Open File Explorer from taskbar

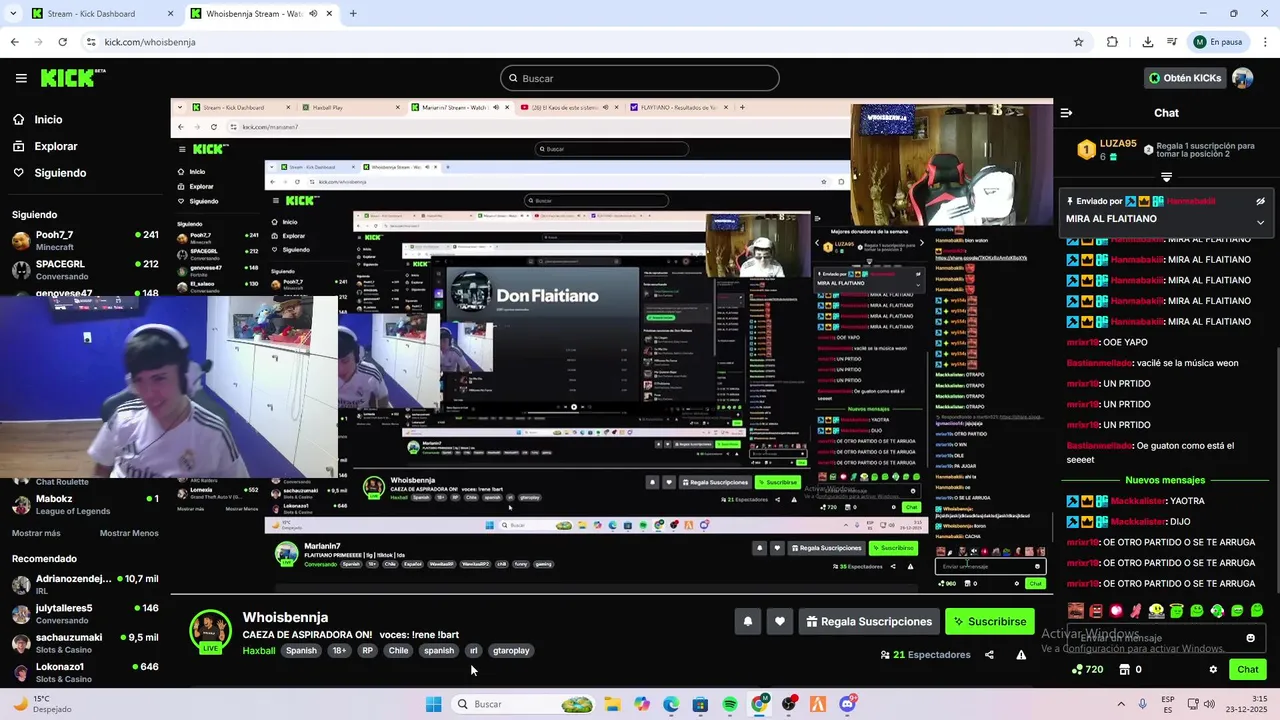[612, 704]
